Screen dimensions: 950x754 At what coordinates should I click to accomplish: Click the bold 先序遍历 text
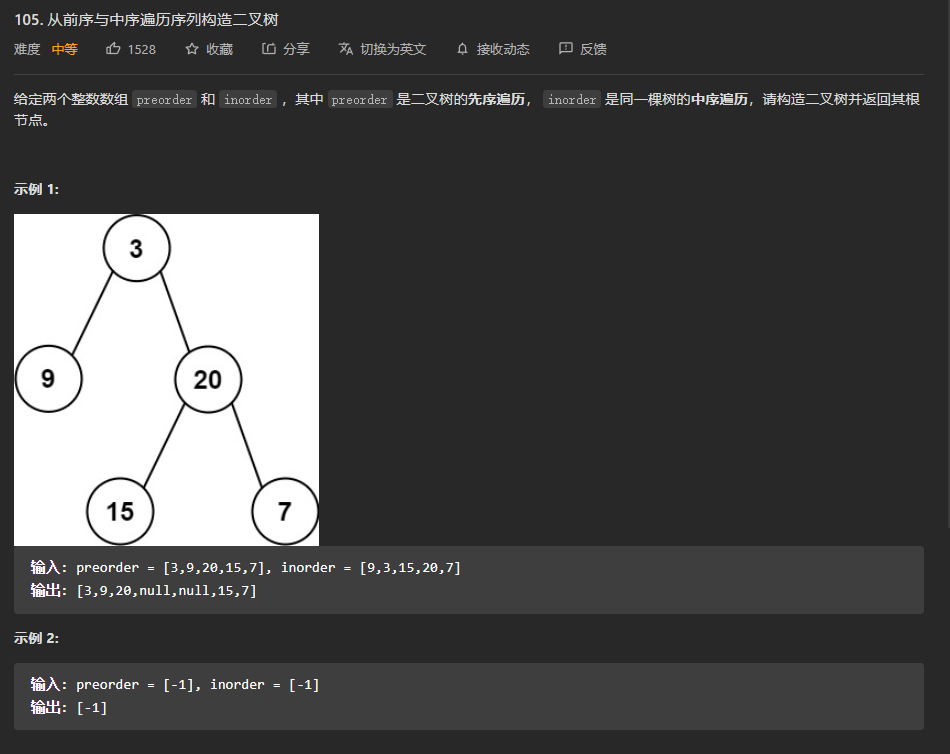[496, 99]
